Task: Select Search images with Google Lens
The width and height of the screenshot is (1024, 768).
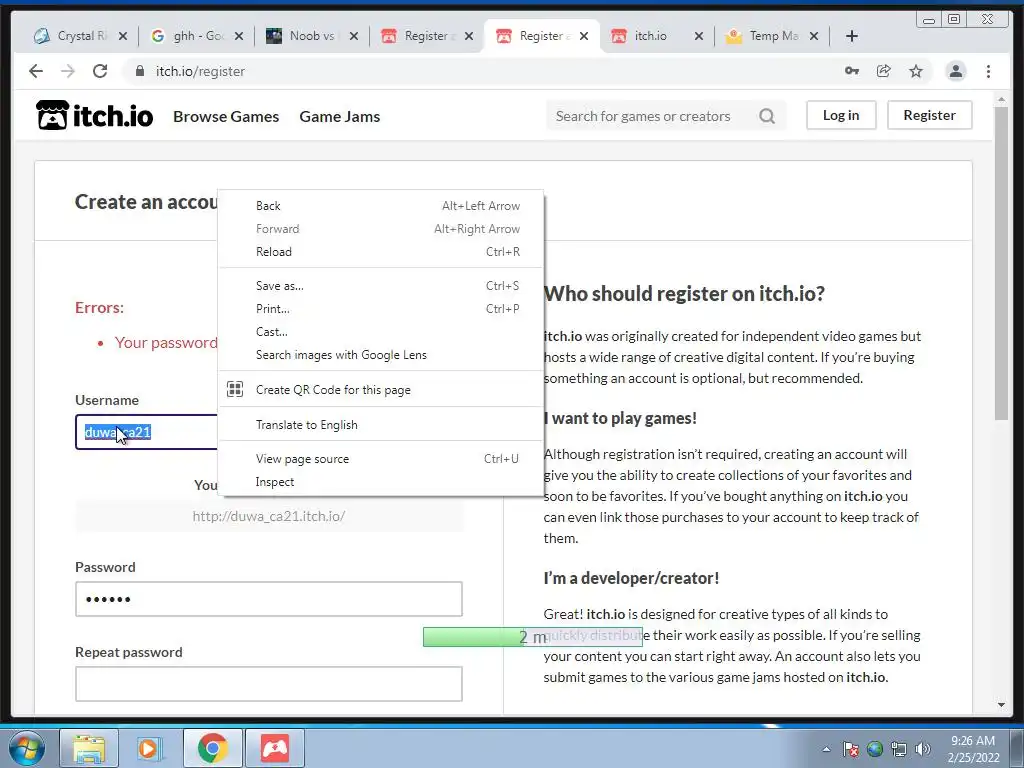Action: pos(381,355)
